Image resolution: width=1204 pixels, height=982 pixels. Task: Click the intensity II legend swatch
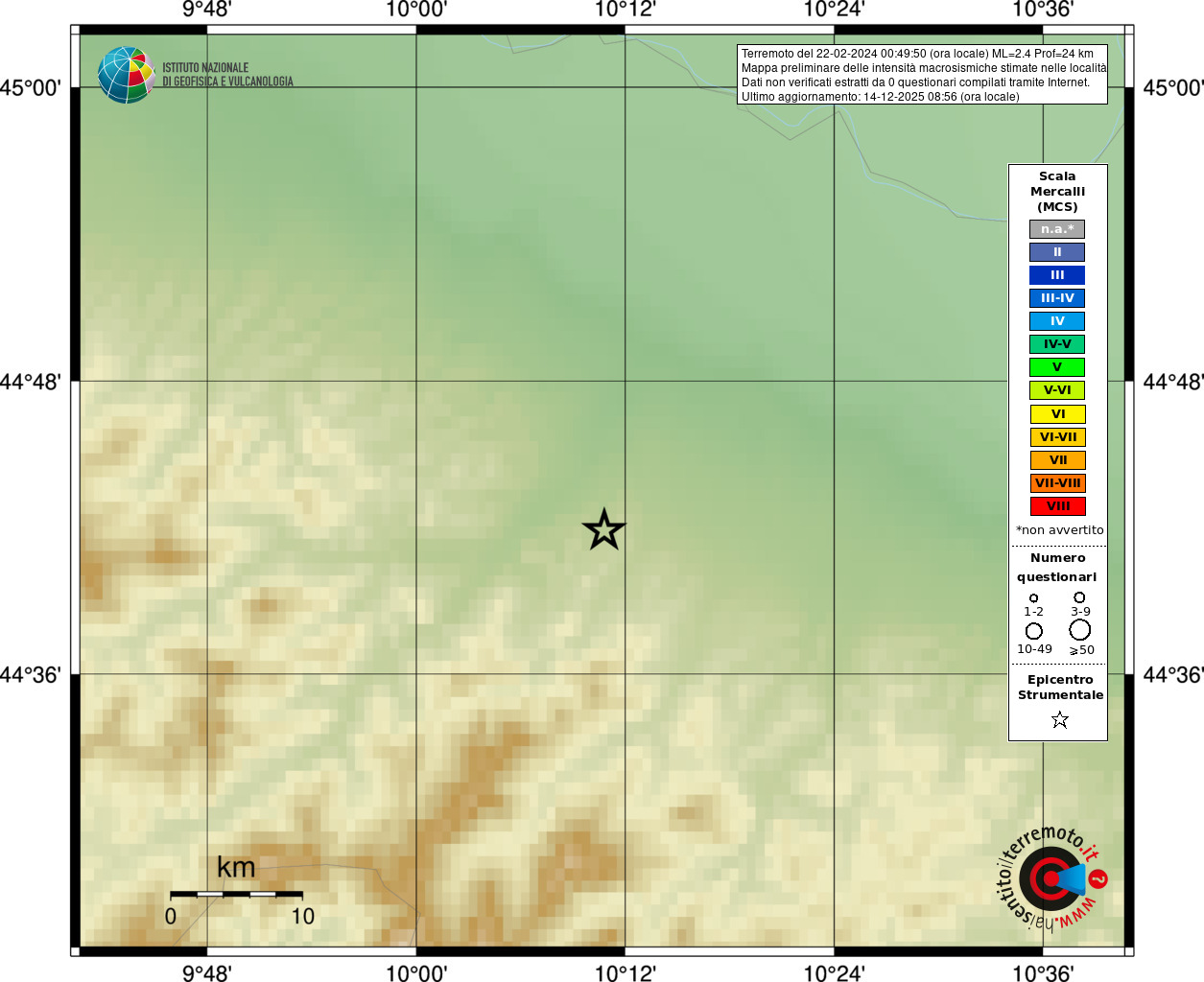[x=1057, y=252]
